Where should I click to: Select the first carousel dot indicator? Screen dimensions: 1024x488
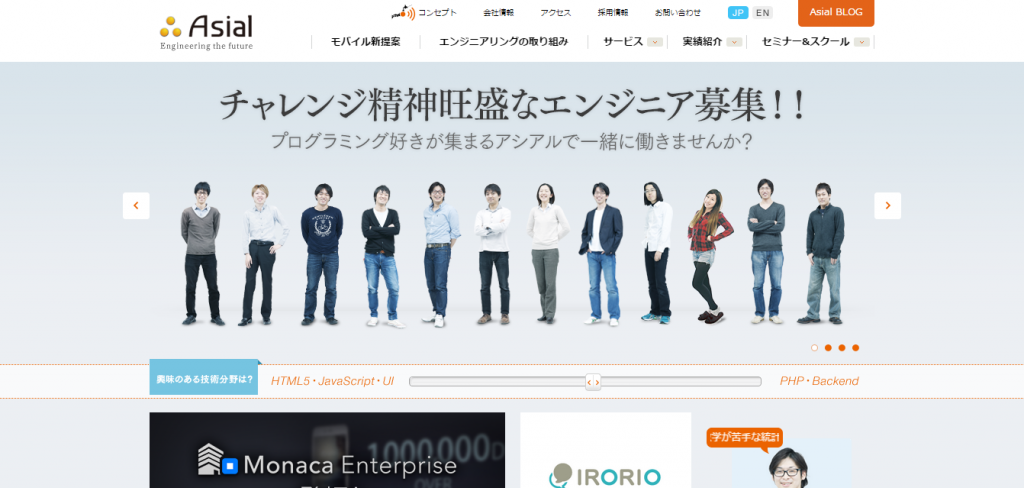(x=814, y=348)
